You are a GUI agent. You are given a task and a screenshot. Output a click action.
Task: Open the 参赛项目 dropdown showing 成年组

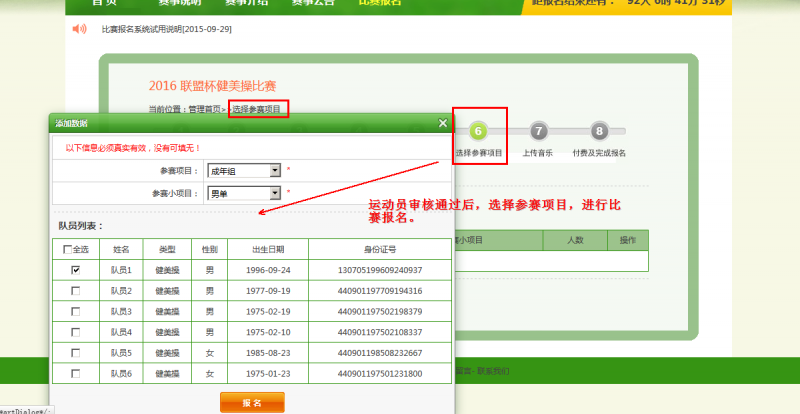(x=244, y=170)
